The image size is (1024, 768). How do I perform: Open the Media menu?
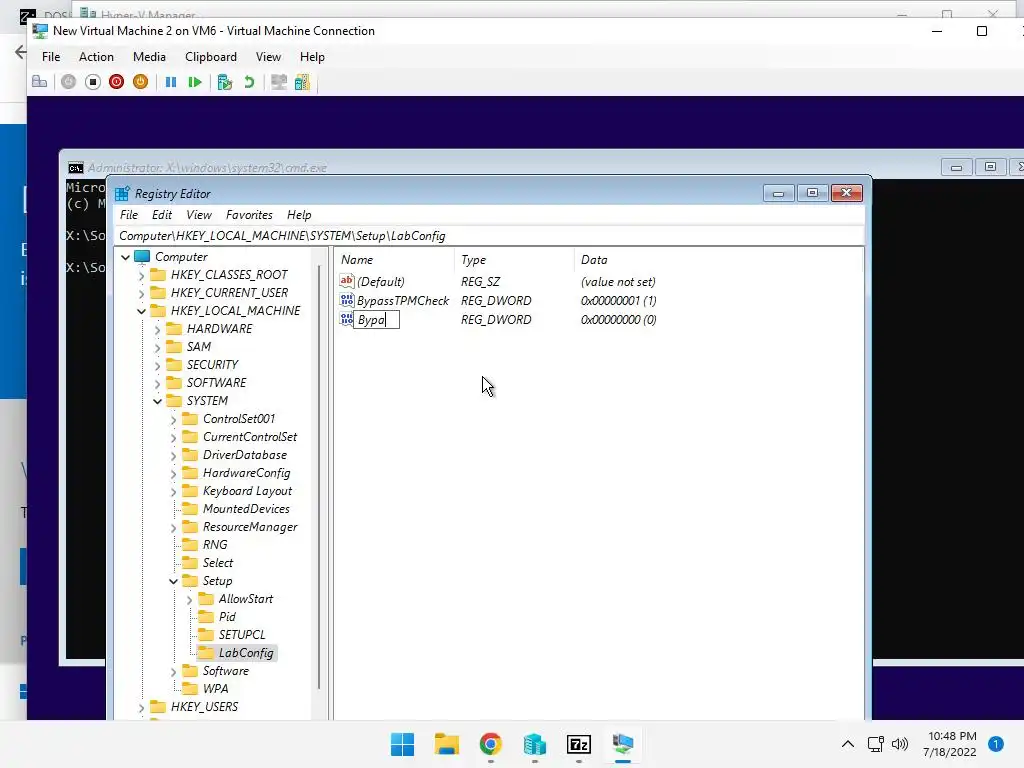(x=150, y=57)
